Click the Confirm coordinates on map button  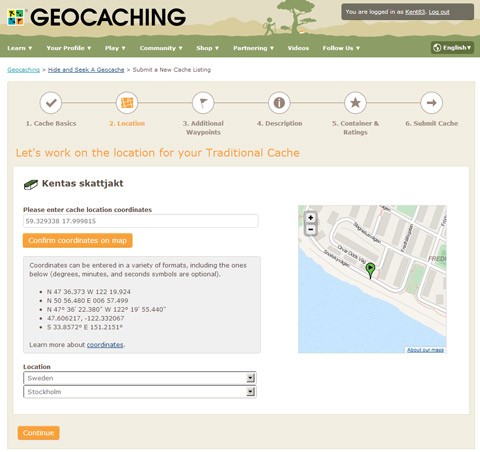point(77,240)
